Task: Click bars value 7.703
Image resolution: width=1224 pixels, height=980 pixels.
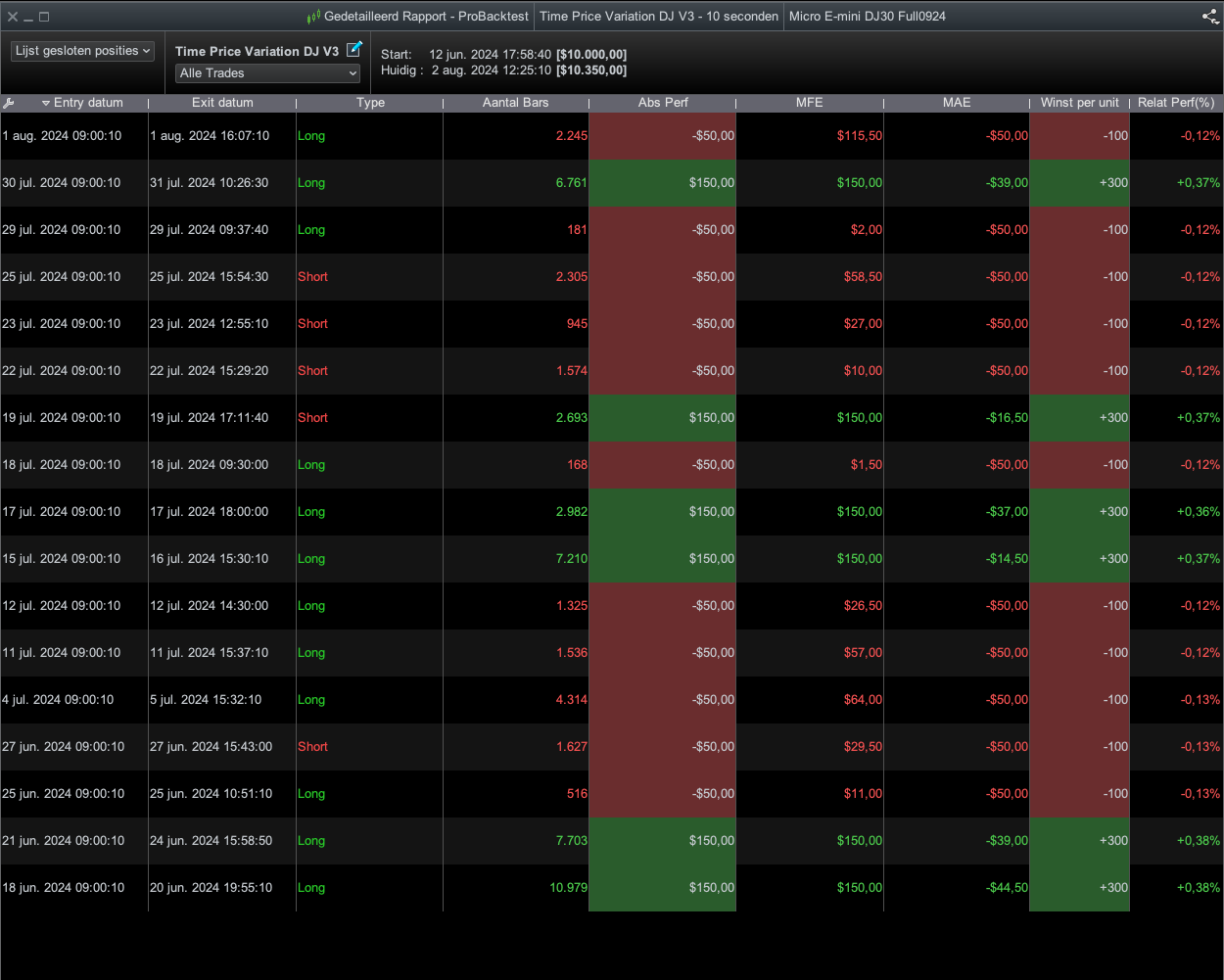Action: 572,841
